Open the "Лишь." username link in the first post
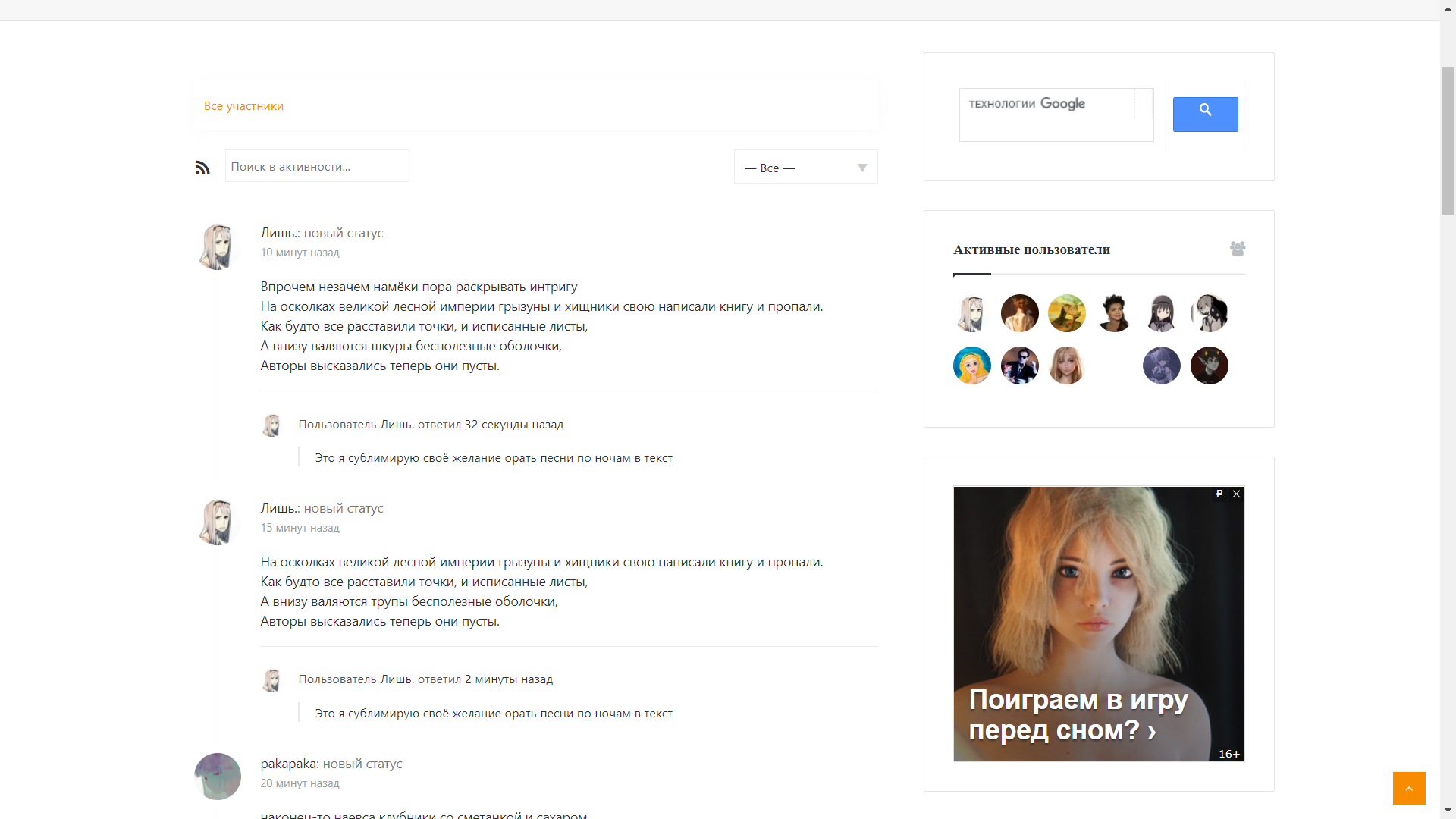The height and width of the screenshot is (819, 1456). click(x=279, y=233)
